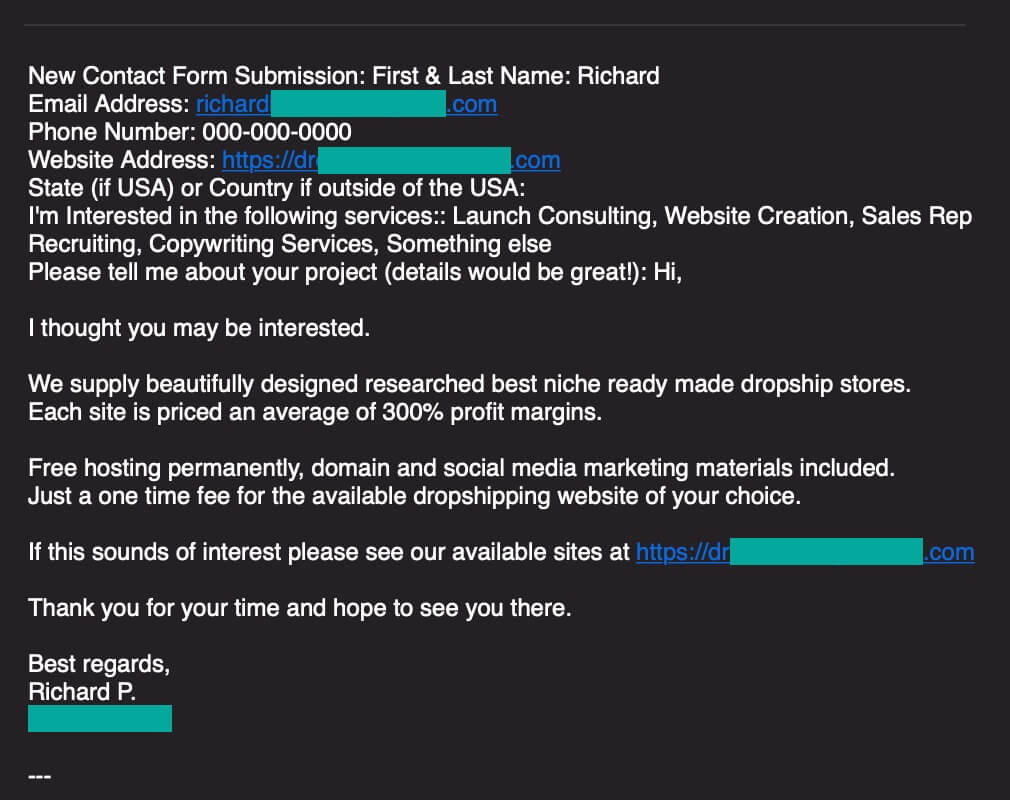Click the Richard P. signature name

pos(82,692)
